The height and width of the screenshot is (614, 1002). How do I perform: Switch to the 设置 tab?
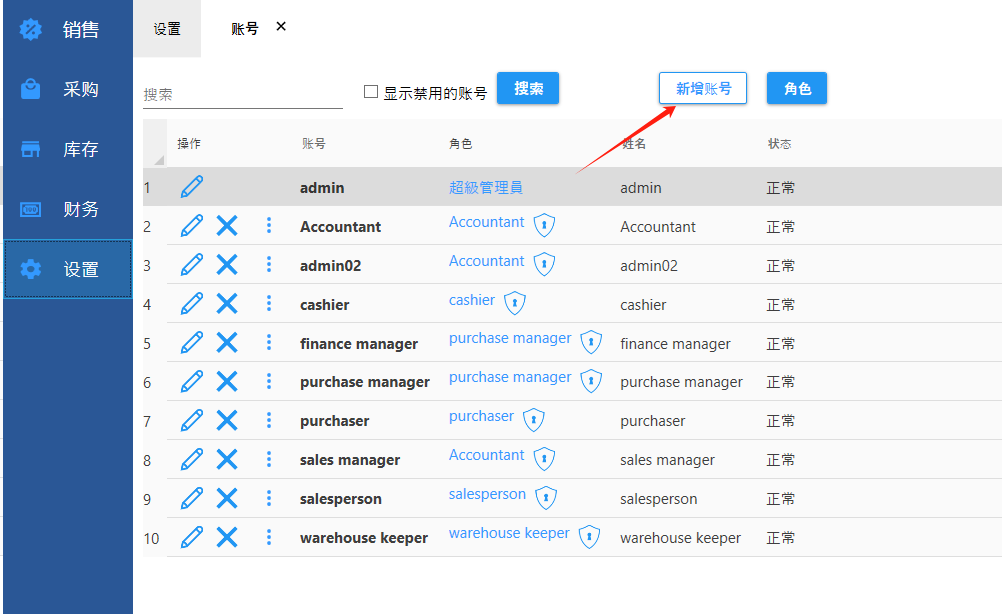pos(167,29)
